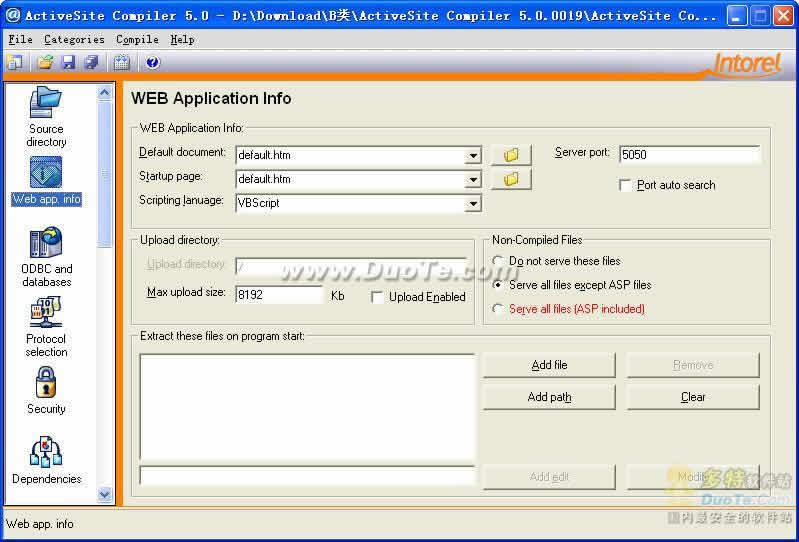Expand the Startup page dropdown
799x542 pixels.
pyautogui.click(x=473, y=179)
